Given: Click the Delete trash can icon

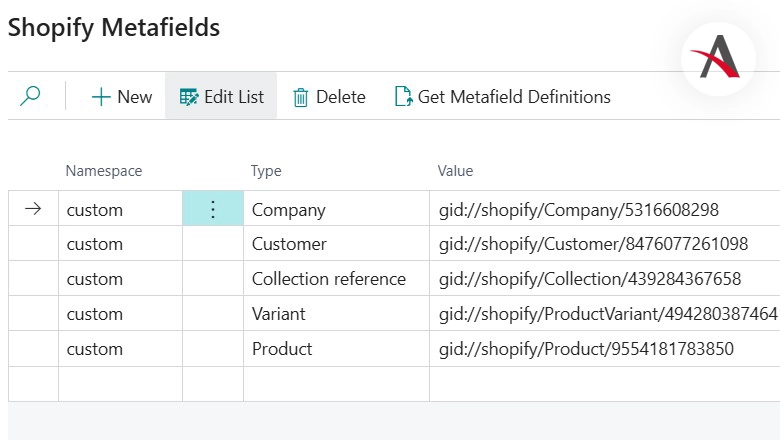Looking at the screenshot, I should 300,97.
